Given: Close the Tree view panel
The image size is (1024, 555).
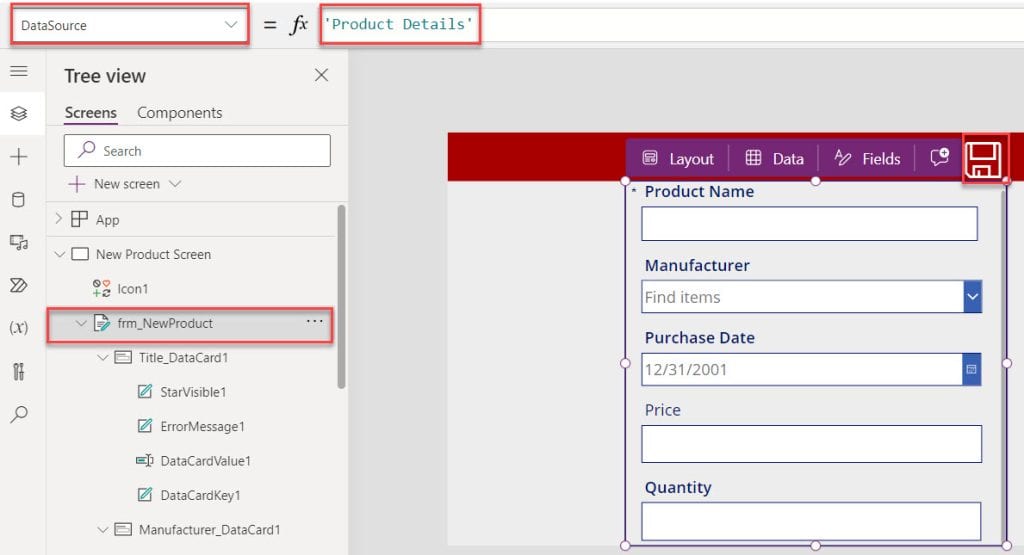Looking at the screenshot, I should 321,75.
